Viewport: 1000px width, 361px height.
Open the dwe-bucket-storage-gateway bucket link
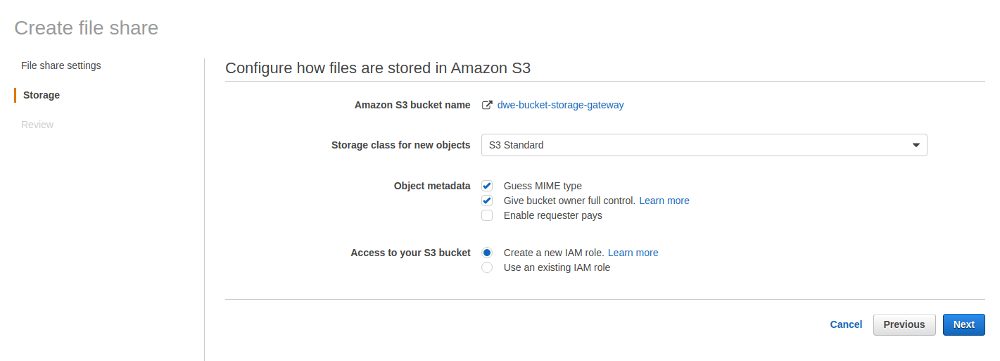coord(560,105)
